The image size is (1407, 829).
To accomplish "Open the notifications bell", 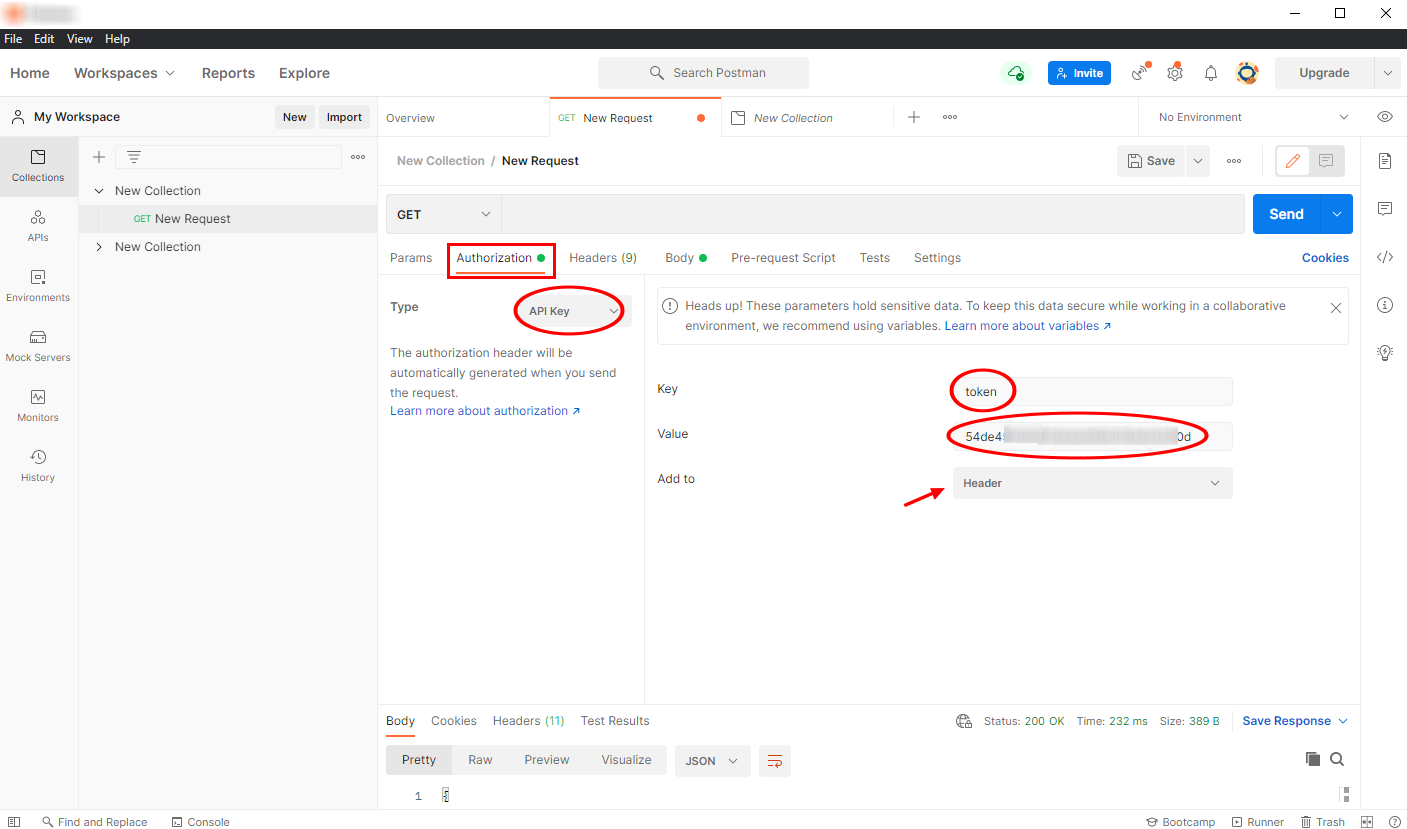I will [x=1211, y=73].
